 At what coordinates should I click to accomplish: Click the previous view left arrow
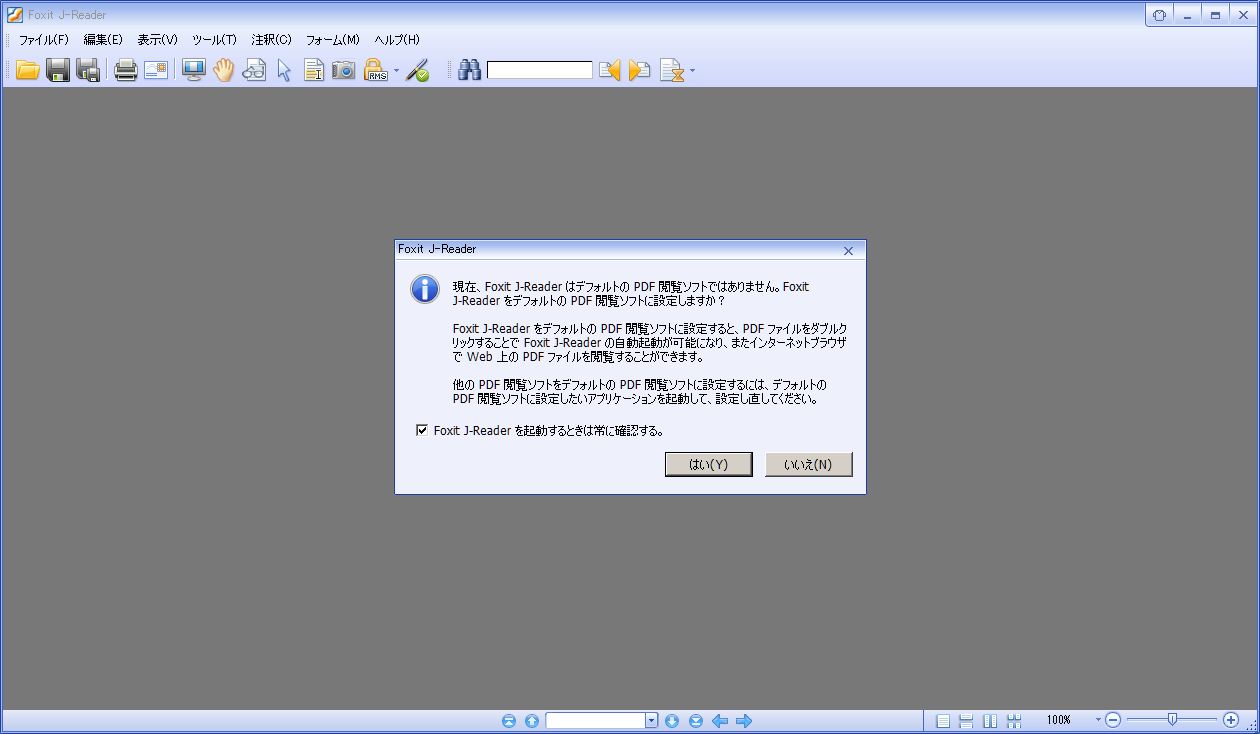(720, 720)
